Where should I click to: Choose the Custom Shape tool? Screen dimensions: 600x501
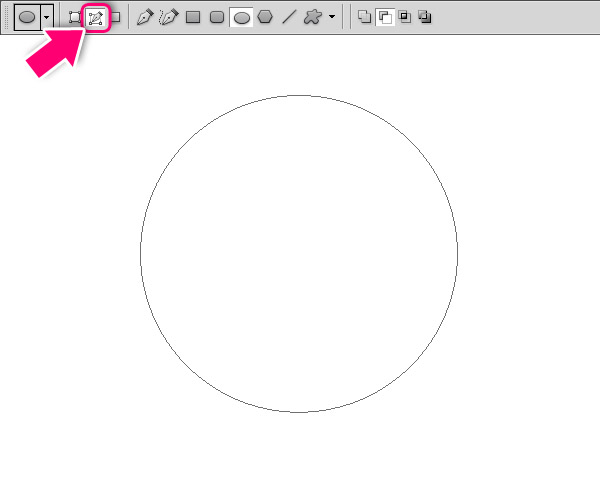tap(313, 17)
